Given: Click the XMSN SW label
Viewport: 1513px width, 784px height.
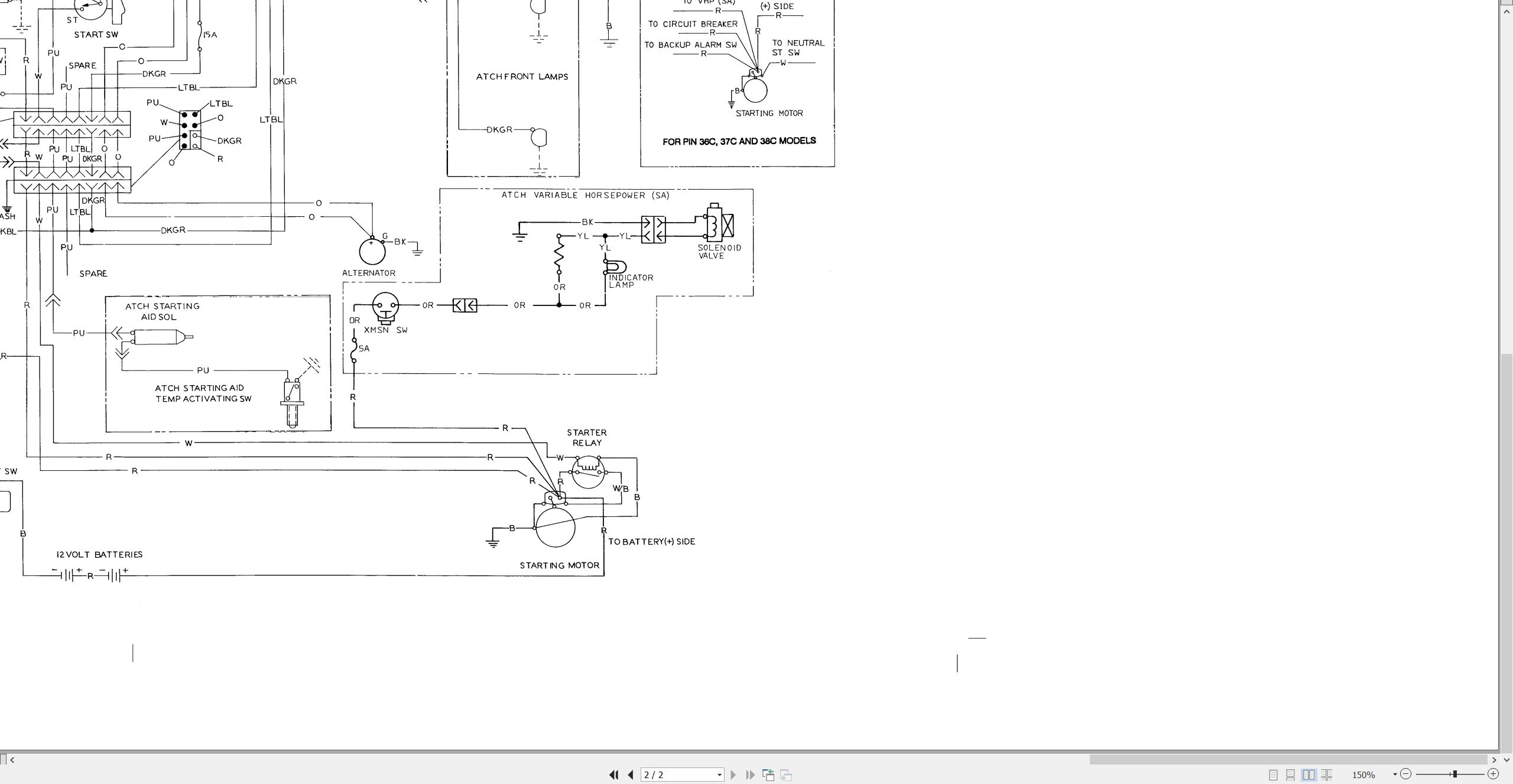Looking at the screenshot, I should point(386,330).
